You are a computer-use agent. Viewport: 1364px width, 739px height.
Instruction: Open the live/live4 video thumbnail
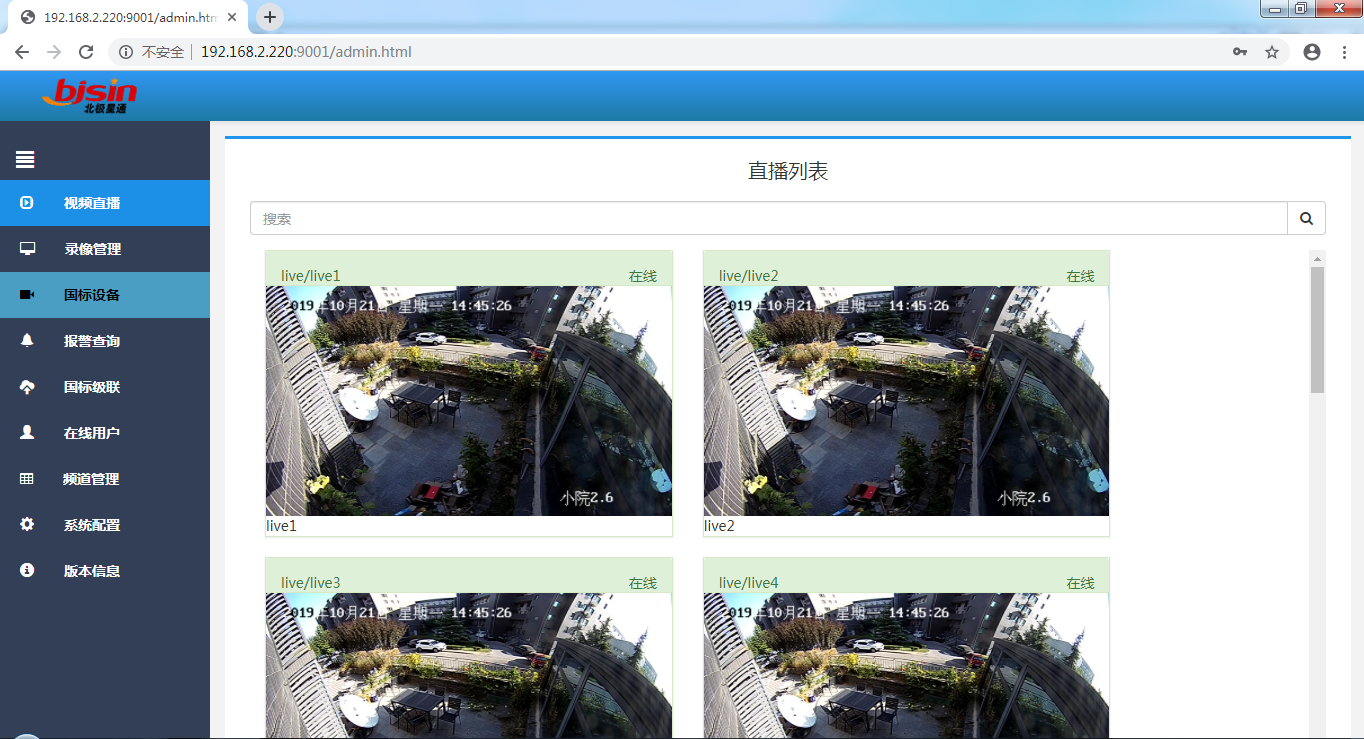pos(906,666)
